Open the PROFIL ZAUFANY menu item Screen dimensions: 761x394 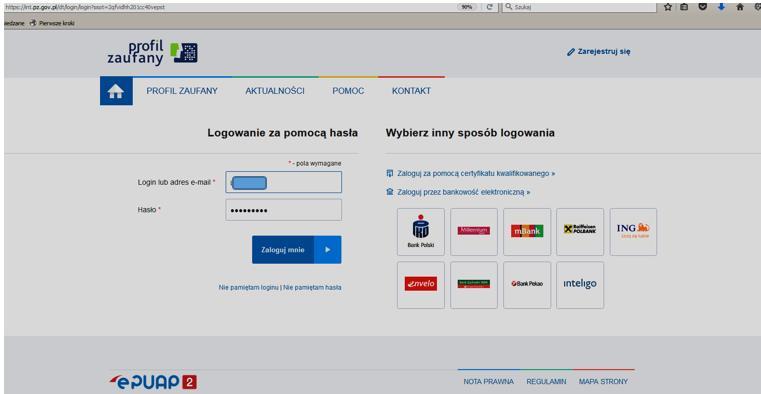click(x=182, y=91)
